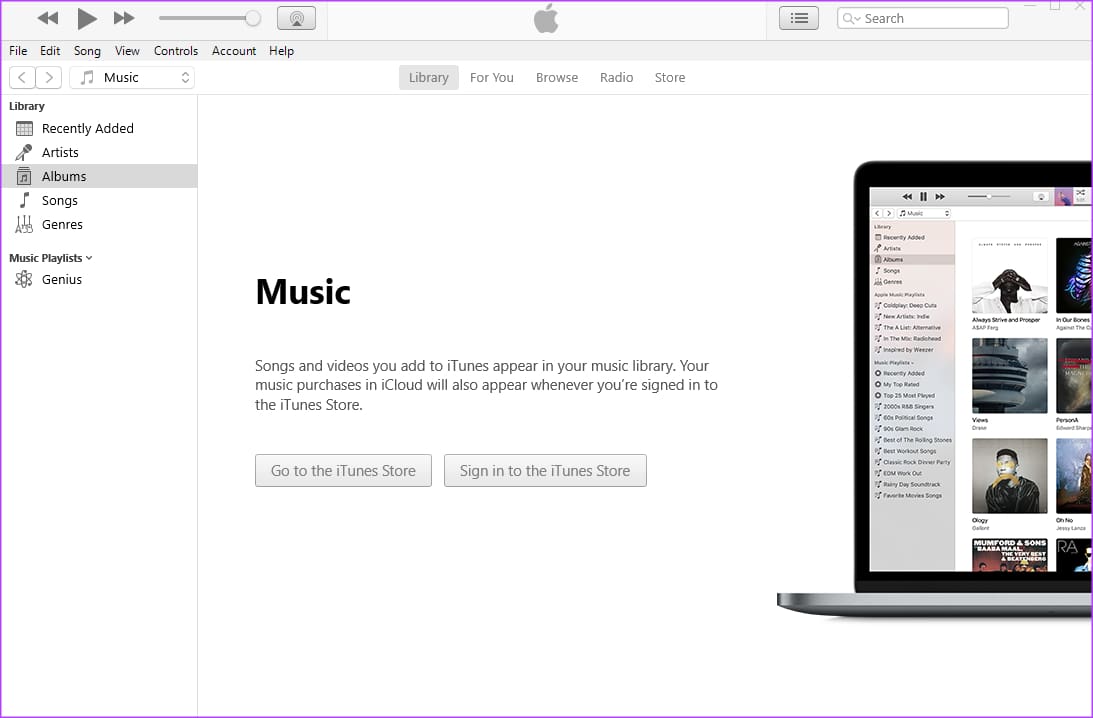This screenshot has height=718, width=1093.
Task: Skip forward with the fast-forward button
Action: coord(124,18)
